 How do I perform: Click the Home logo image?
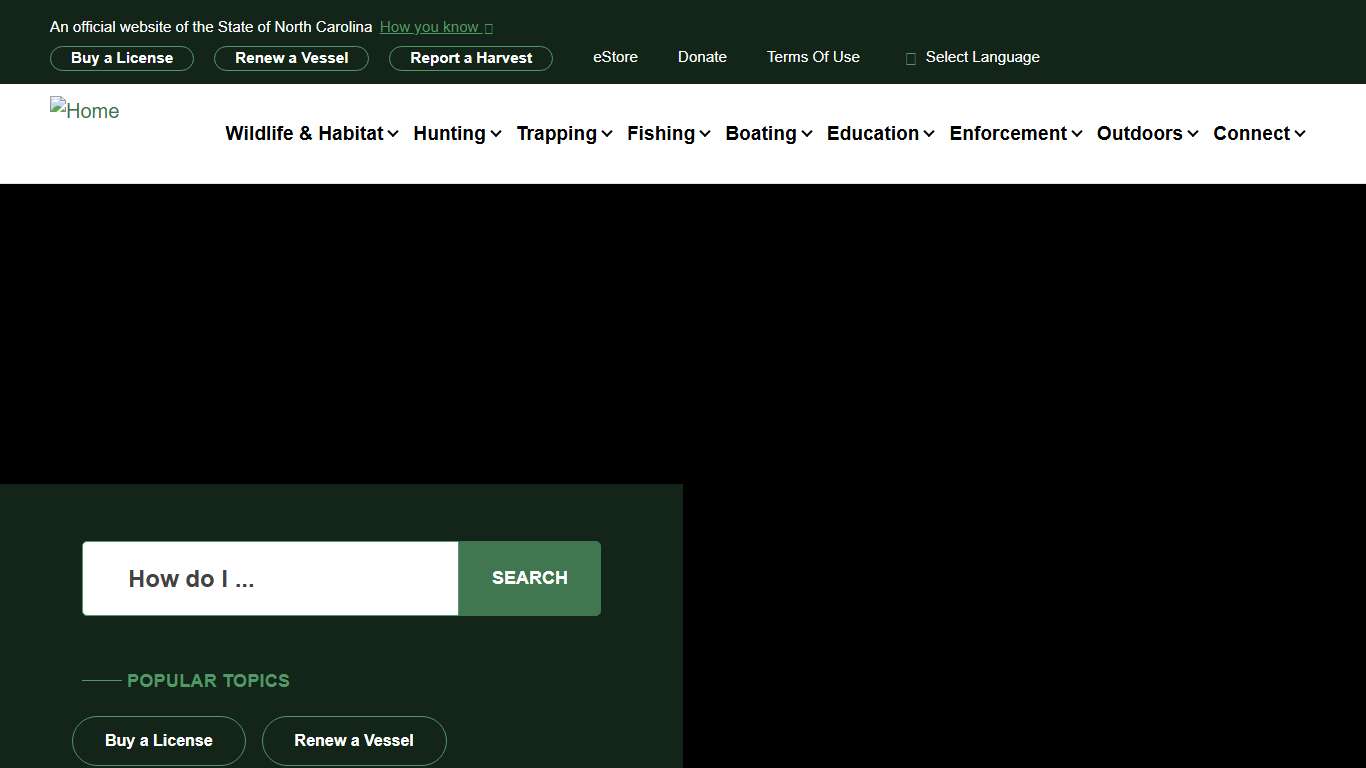(x=84, y=110)
